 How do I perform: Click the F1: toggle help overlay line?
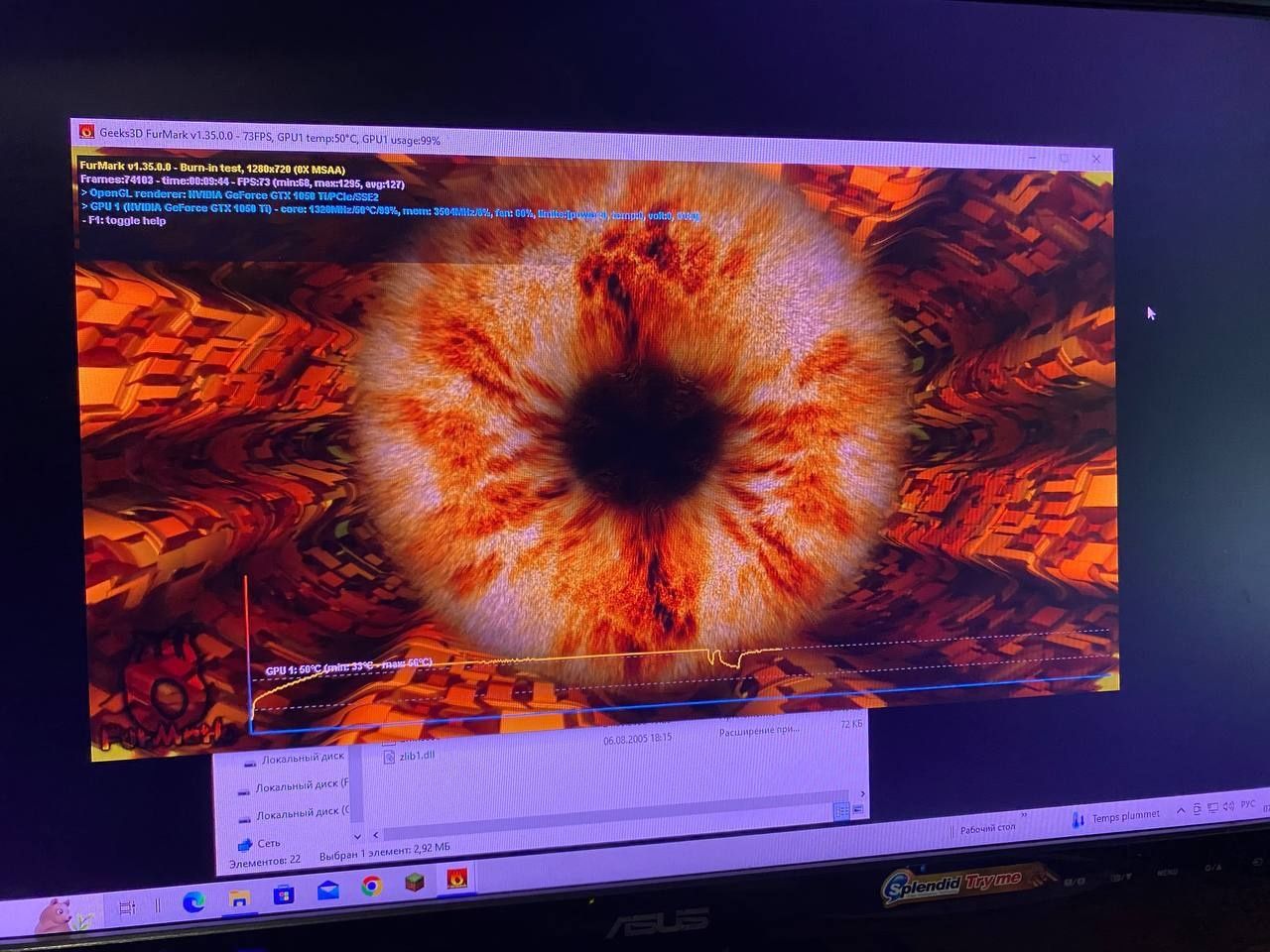pyautogui.click(x=123, y=221)
